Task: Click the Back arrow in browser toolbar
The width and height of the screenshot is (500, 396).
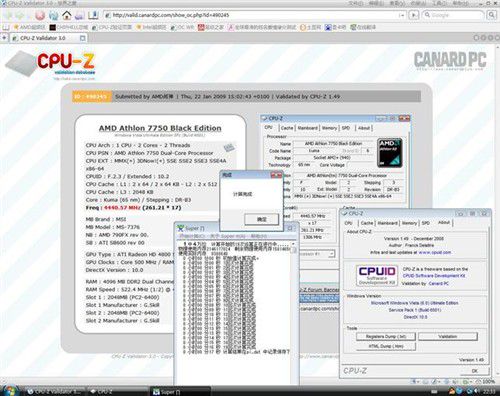Action: tap(8, 15)
